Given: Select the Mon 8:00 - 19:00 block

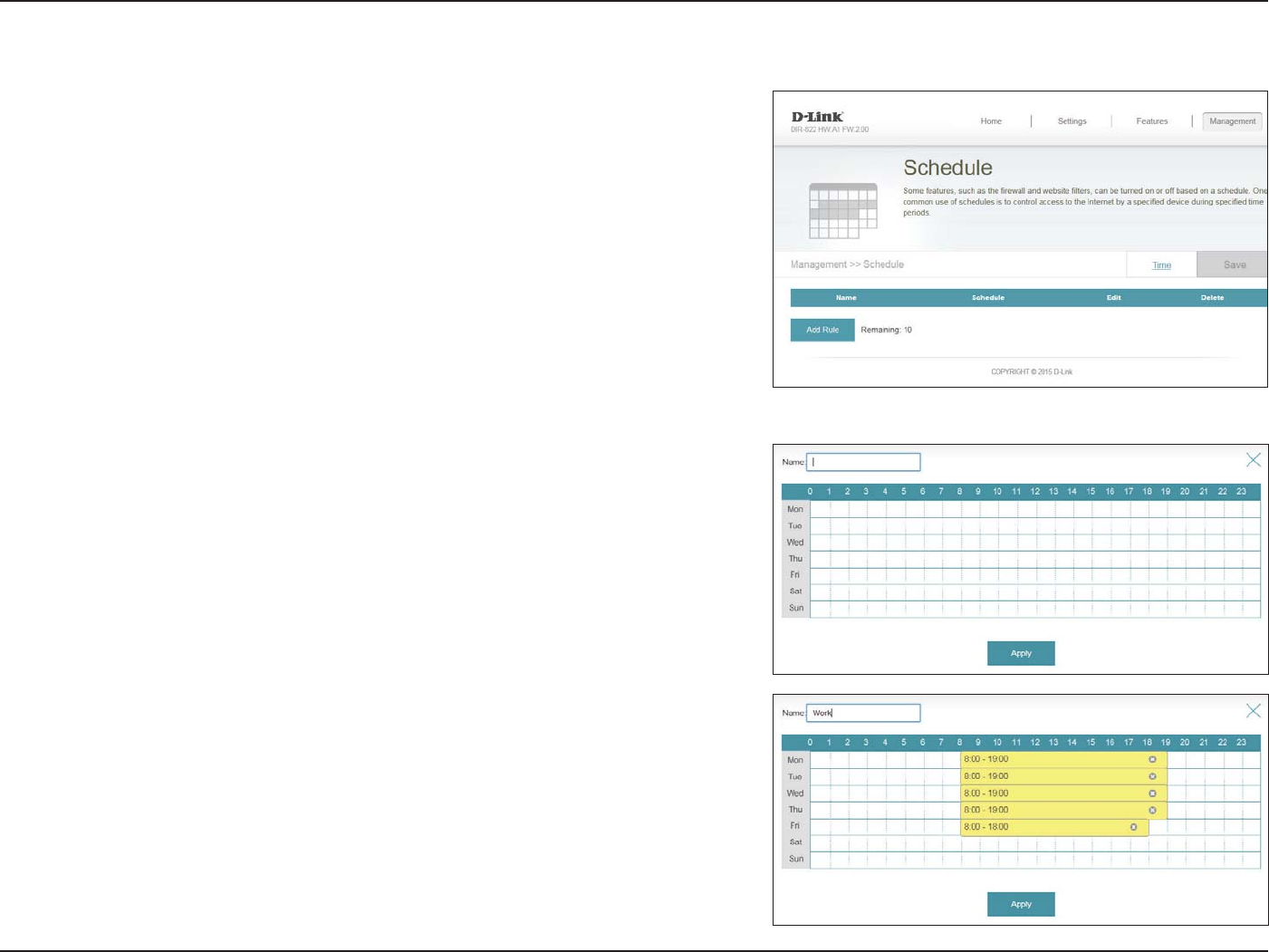Looking at the screenshot, I should [x=1063, y=760].
